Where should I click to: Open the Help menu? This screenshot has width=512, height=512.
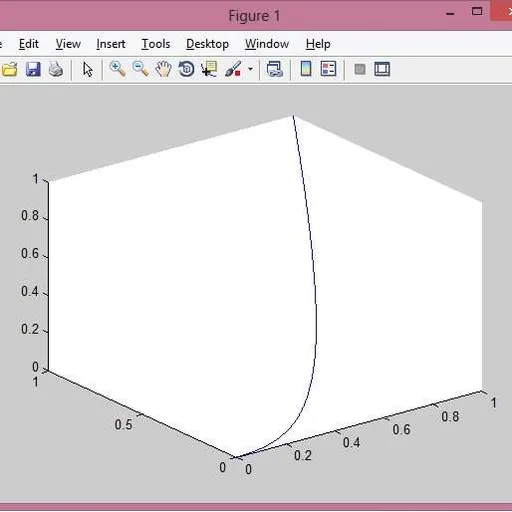pyautogui.click(x=318, y=44)
